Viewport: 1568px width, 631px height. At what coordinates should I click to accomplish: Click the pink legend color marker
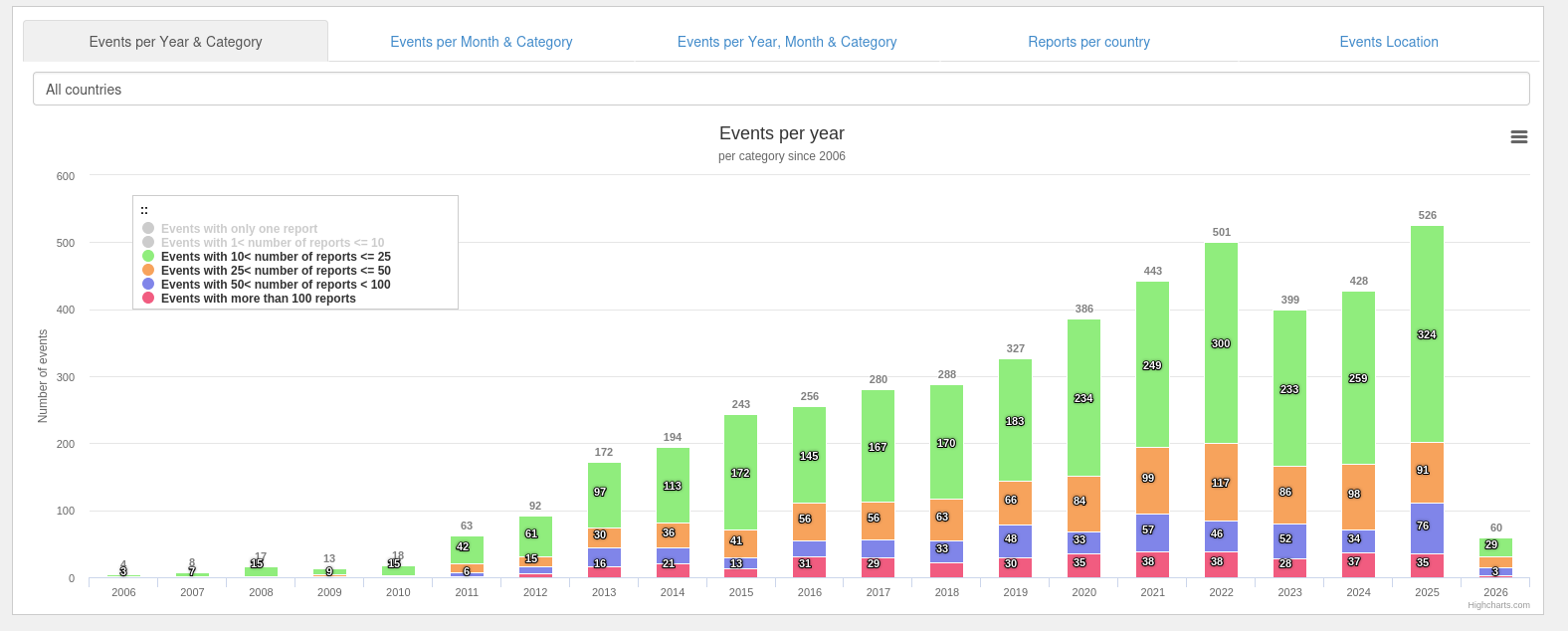pyautogui.click(x=148, y=299)
